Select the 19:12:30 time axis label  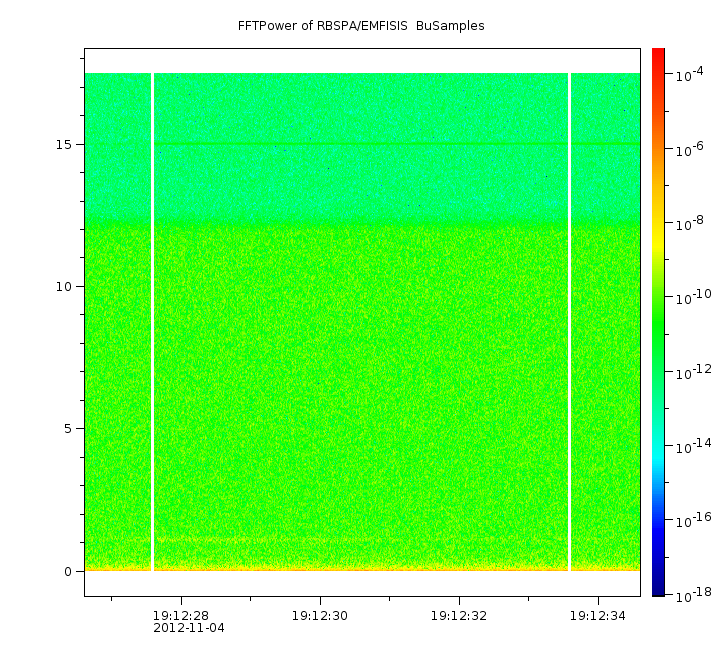[x=320, y=615]
